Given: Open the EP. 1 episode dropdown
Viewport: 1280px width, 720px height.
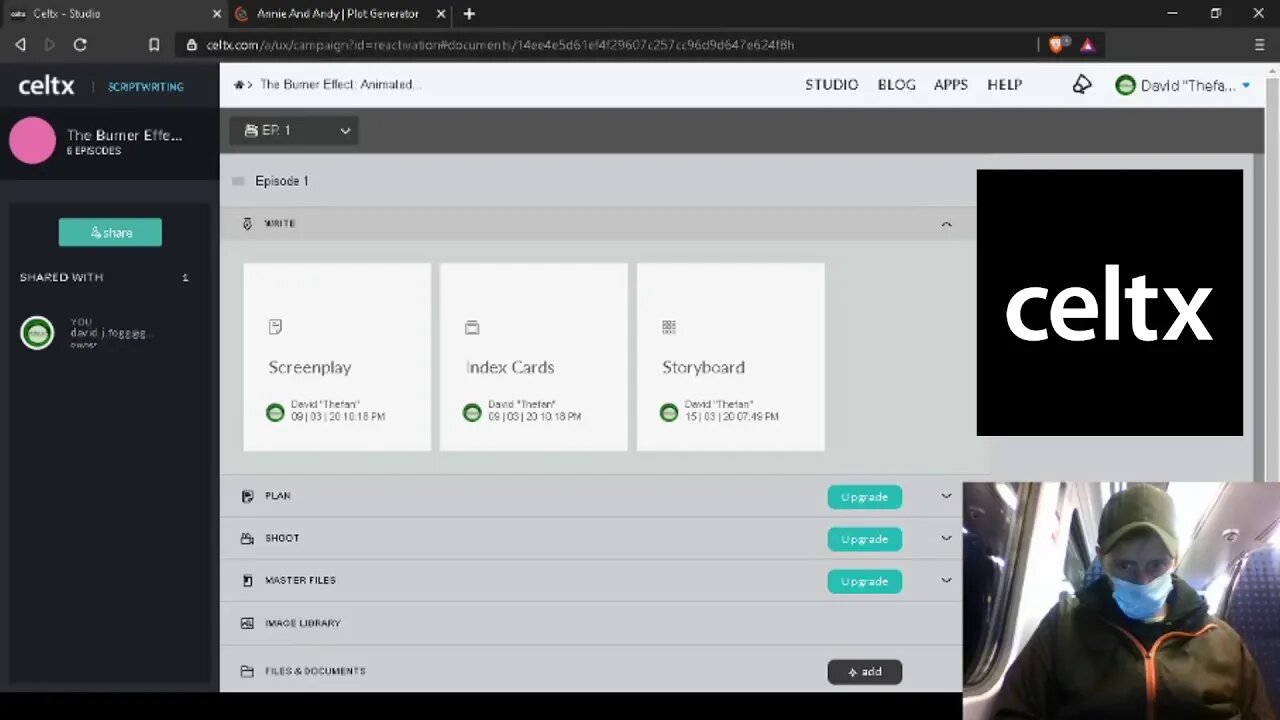Looking at the screenshot, I should pos(294,131).
